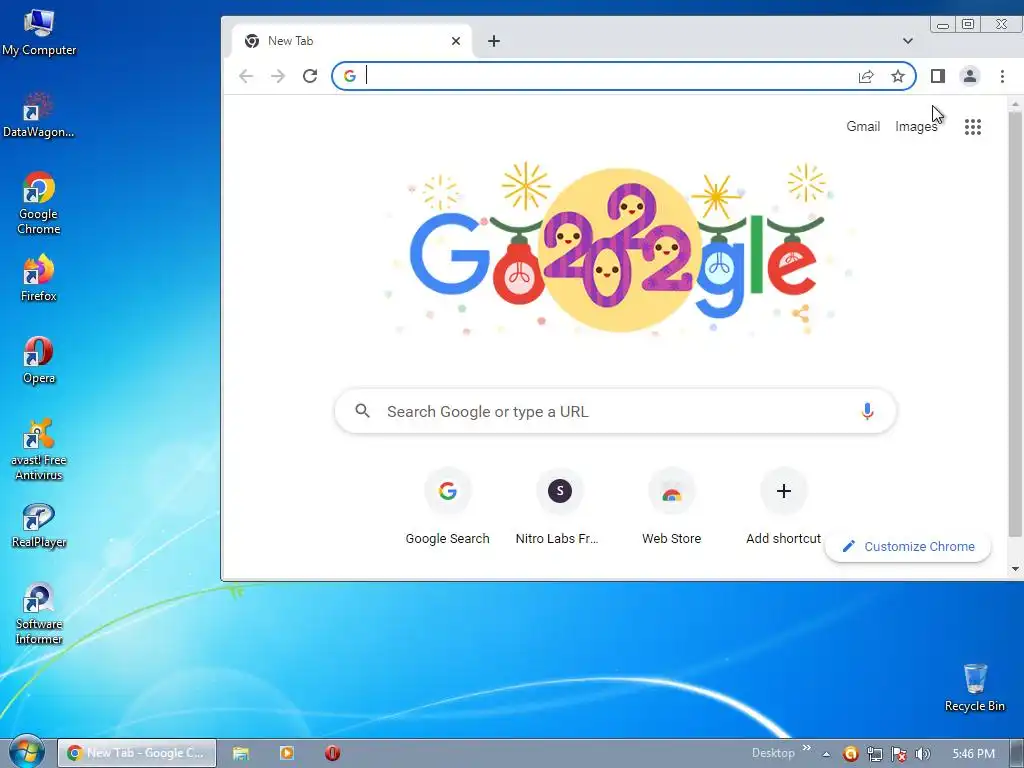Select the My Computer desktop icon

pyautogui.click(x=39, y=33)
